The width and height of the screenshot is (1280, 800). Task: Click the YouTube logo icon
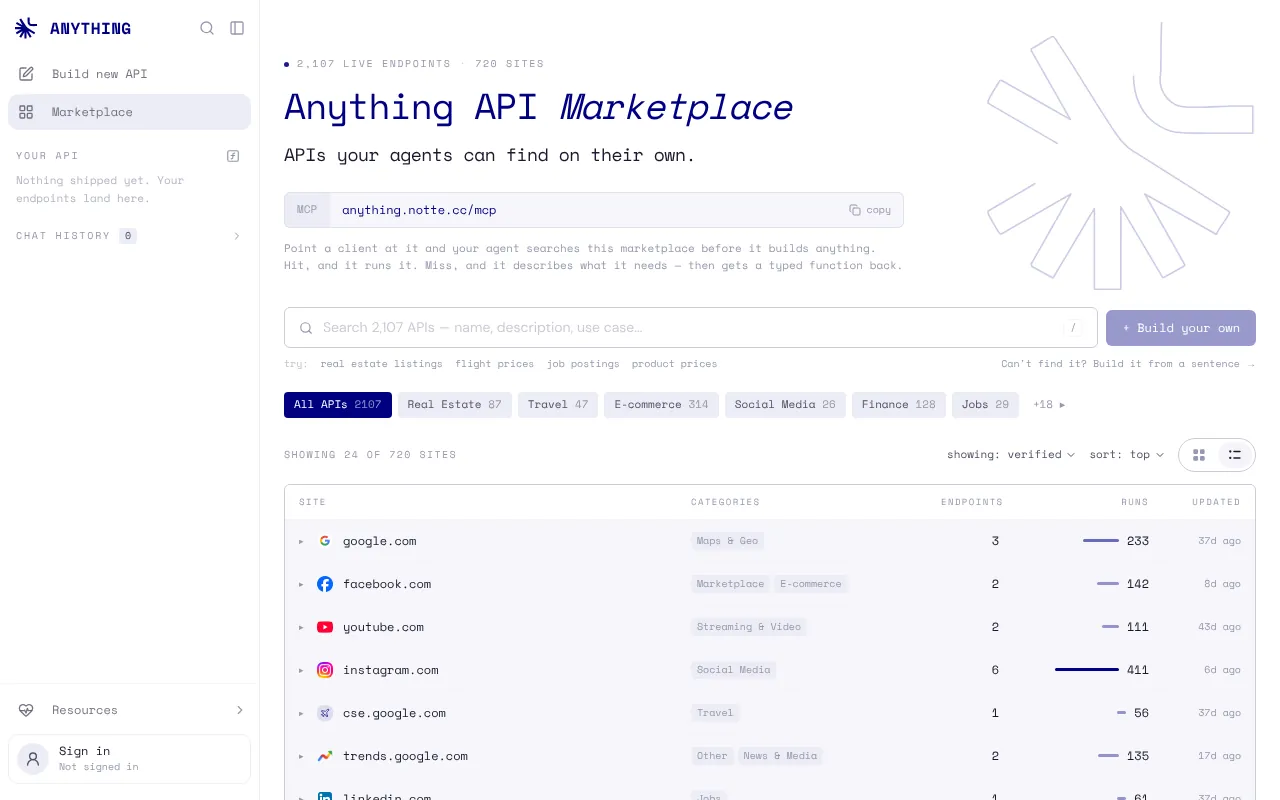[325, 627]
